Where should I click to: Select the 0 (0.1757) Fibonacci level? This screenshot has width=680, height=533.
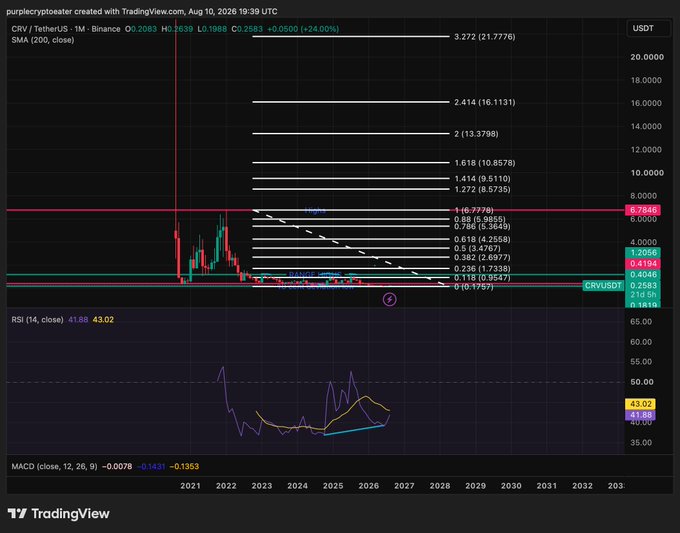pyautogui.click(x=474, y=287)
